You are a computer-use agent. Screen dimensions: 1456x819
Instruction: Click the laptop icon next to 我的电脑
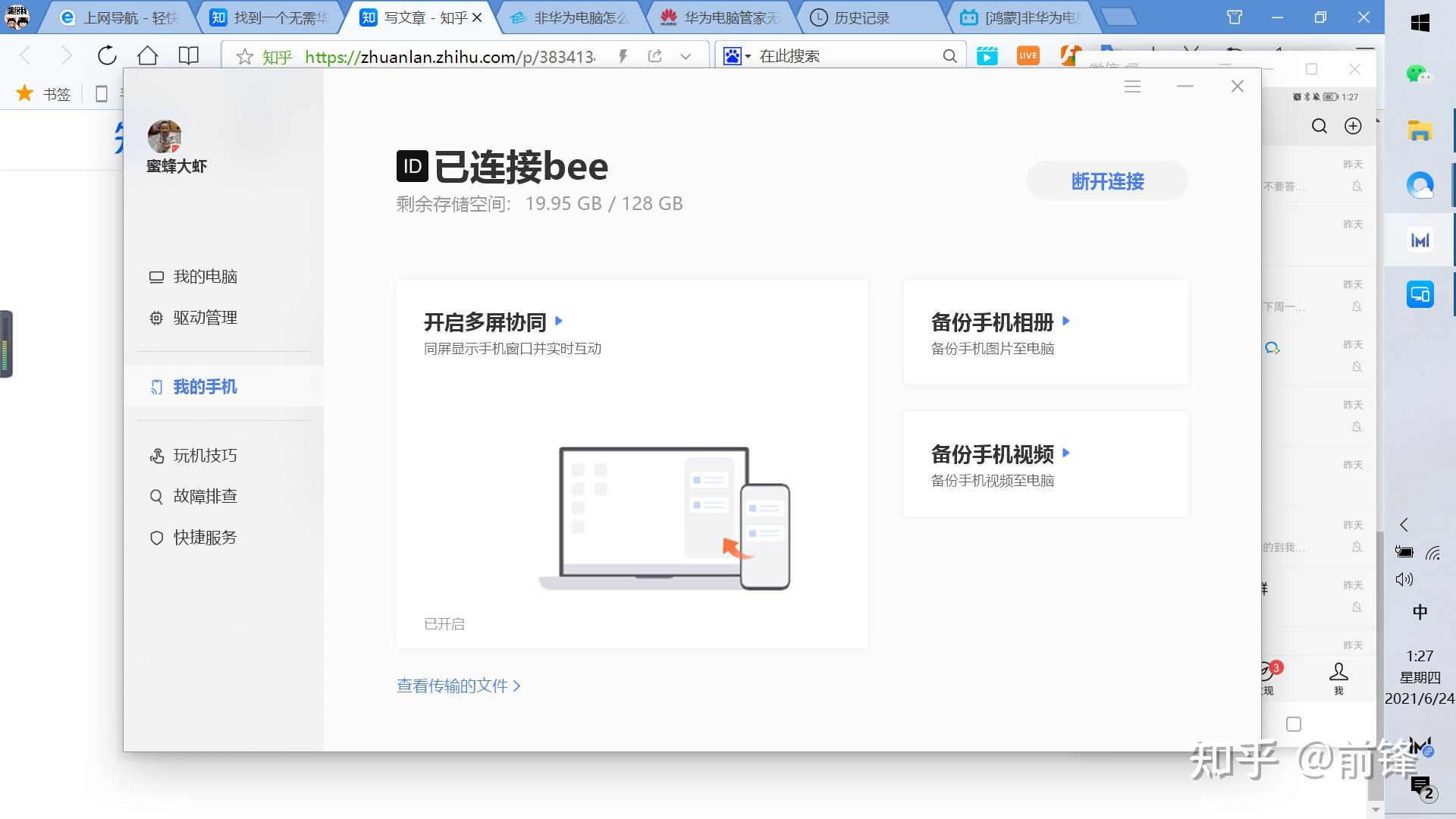[x=156, y=277]
